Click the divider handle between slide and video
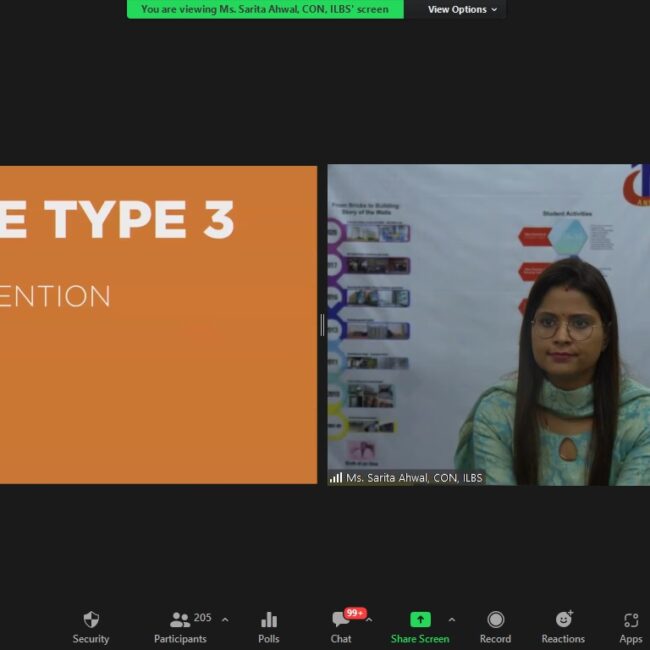This screenshot has height=650, width=650. pyautogui.click(x=322, y=324)
